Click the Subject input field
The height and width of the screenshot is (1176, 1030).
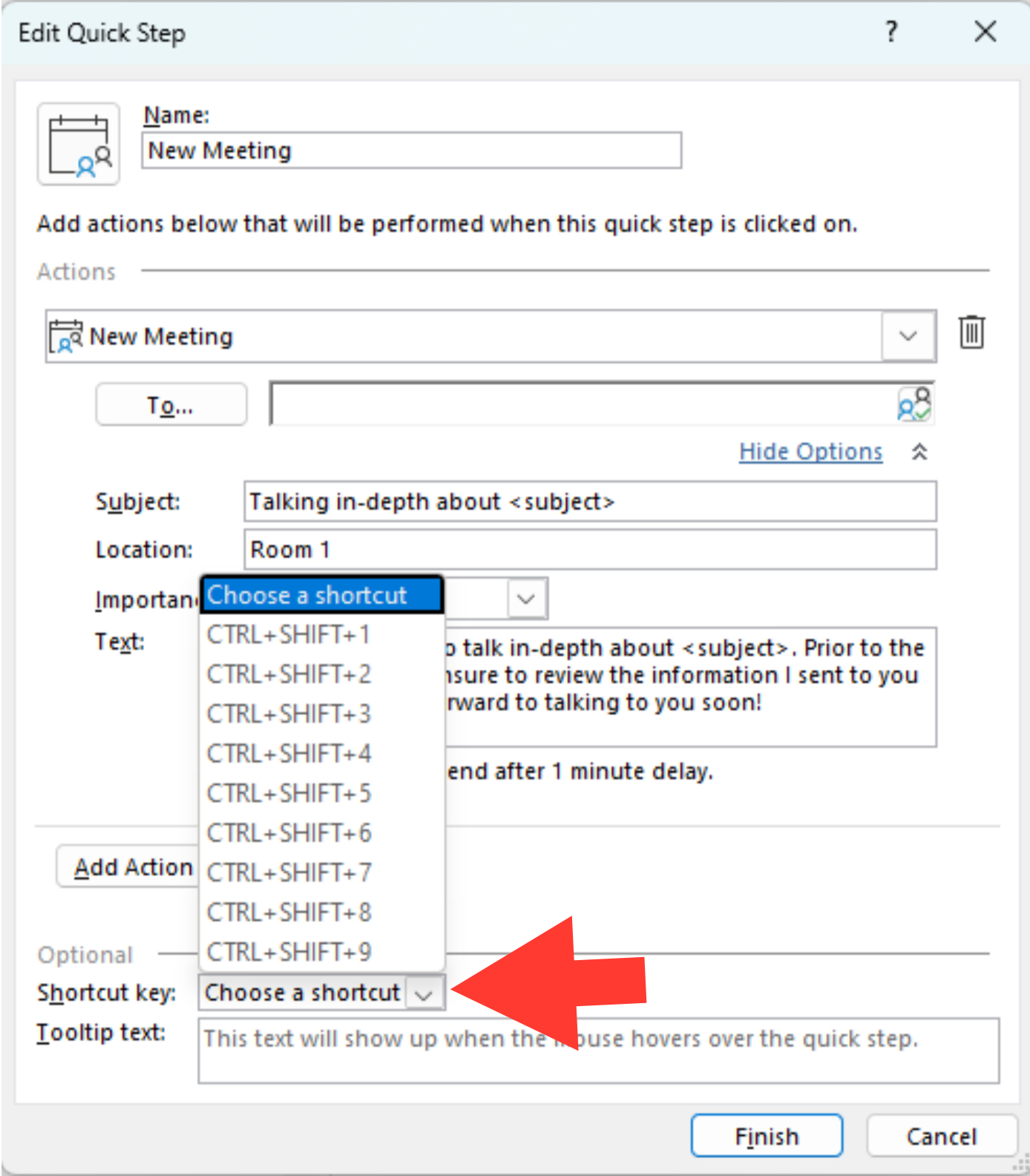tap(590, 502)
